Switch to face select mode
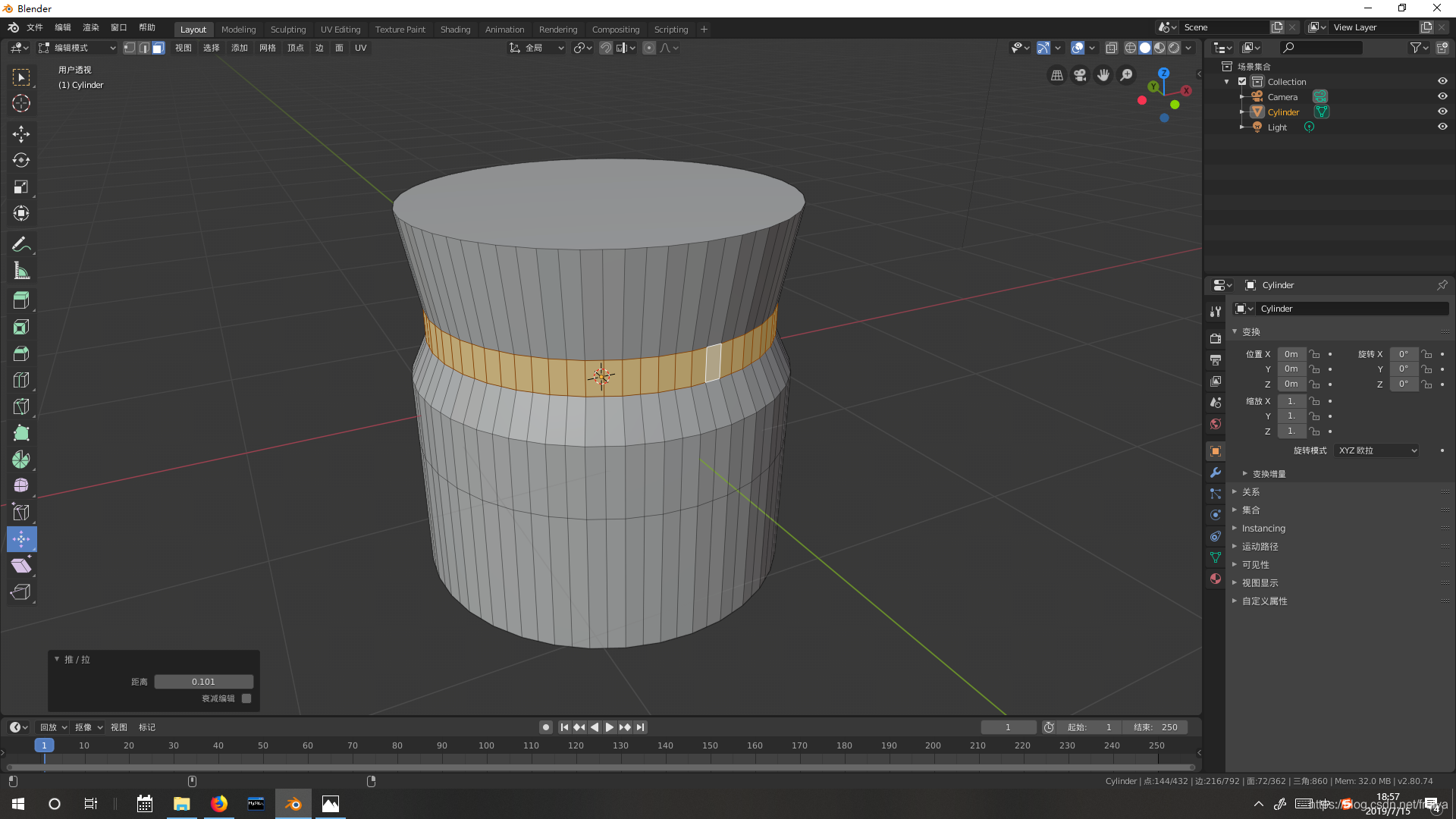 point(158,48)
